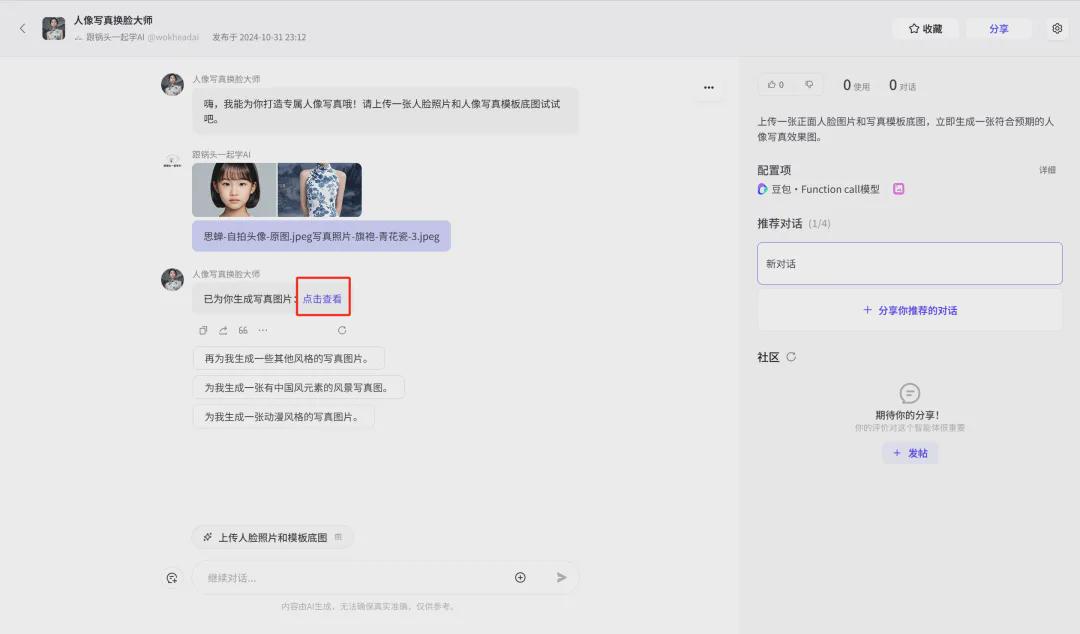
Task: Click the 分享 share button
Action: click(x=998, y=28)
